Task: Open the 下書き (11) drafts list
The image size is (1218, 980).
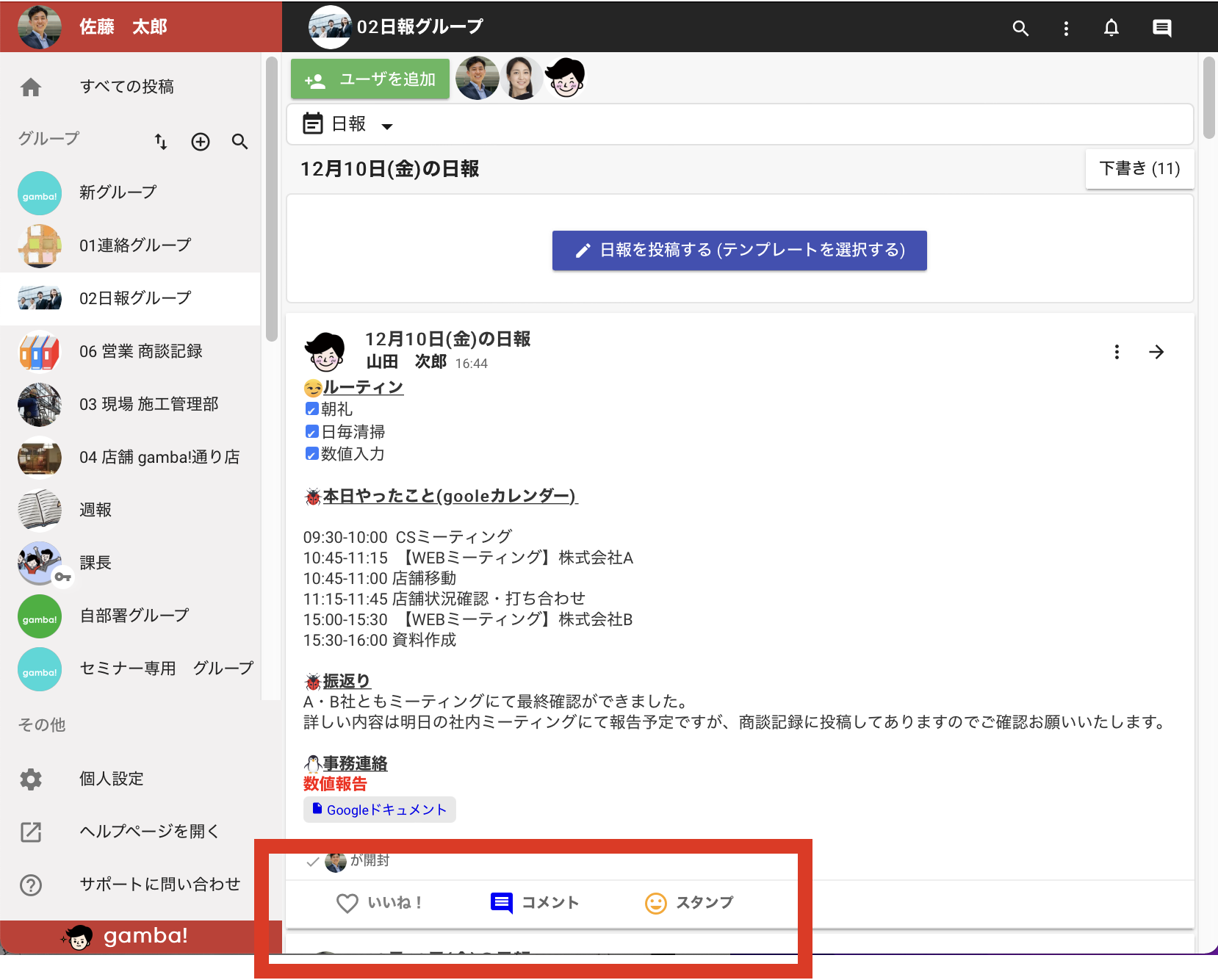Action: click(x=1139, y=169)
